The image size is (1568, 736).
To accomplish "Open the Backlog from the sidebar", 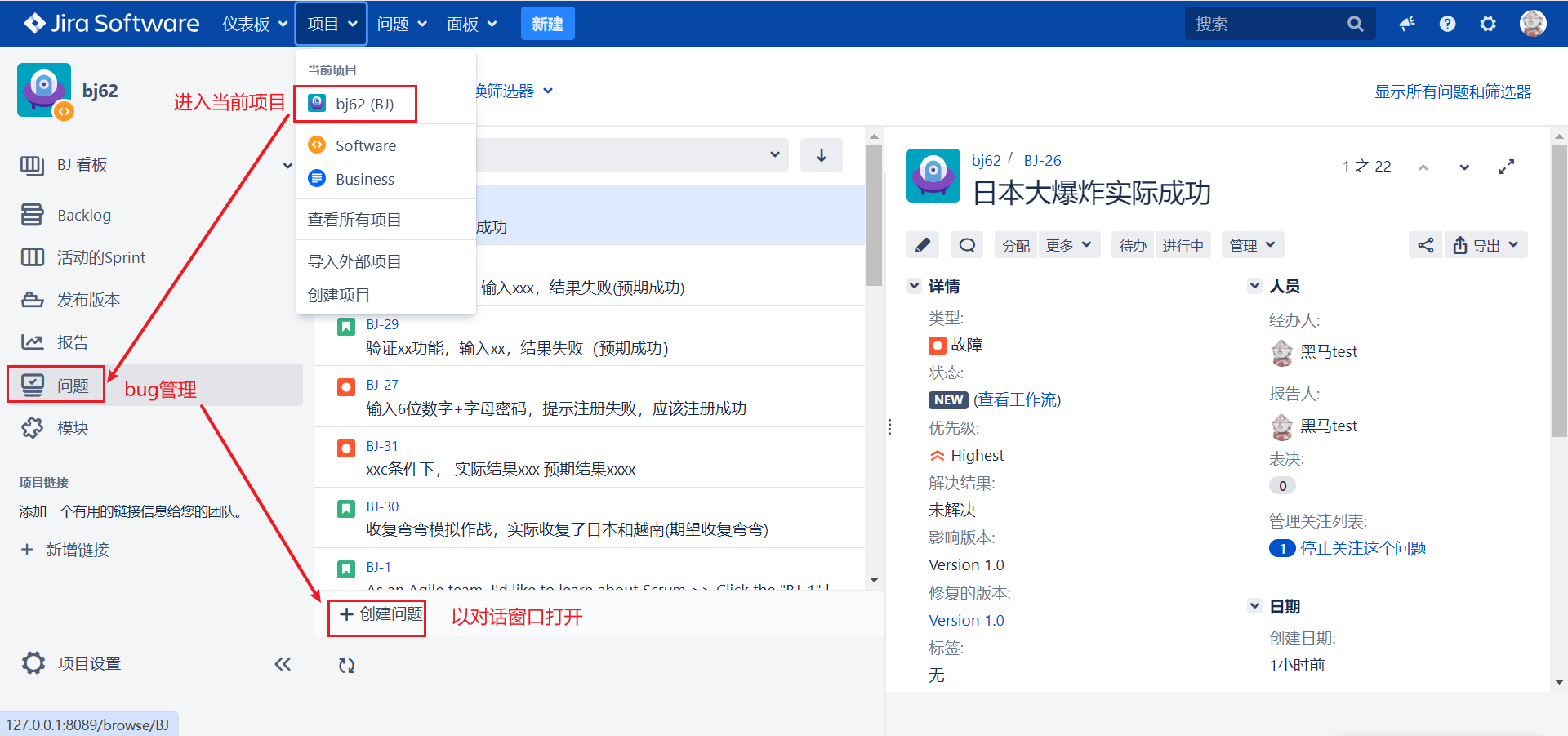I will click(x=84, y=214).
